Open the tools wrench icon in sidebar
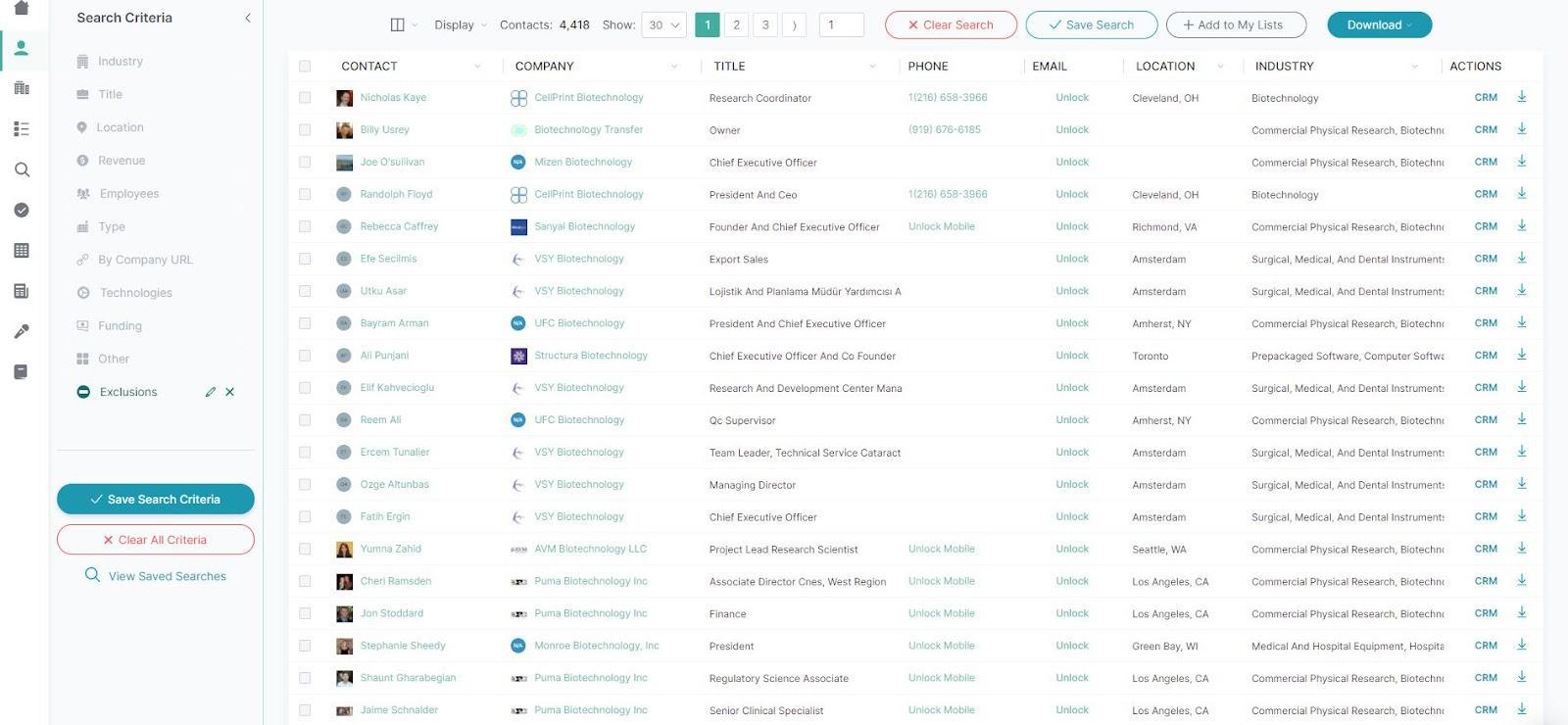This screenshot has width=1568, height=725. (21, 331)
